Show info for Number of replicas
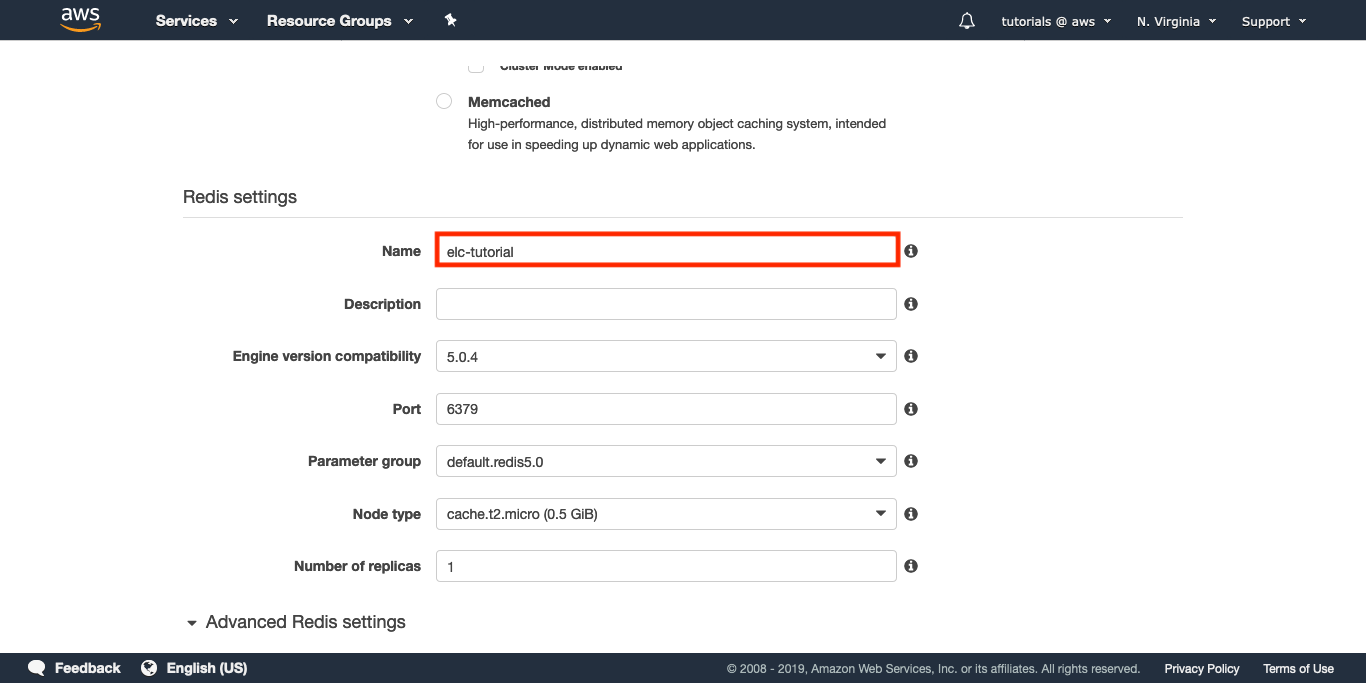Viewport: 1366px width, 683px height. 911,566
